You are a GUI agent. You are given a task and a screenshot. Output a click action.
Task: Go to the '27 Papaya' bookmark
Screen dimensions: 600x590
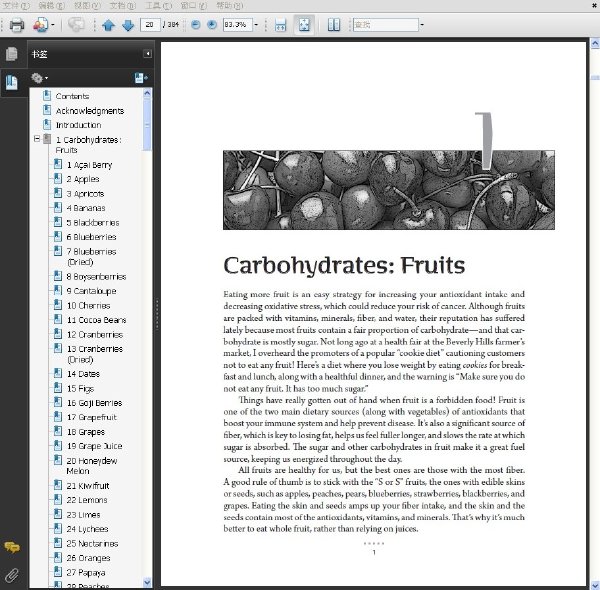point(86,572)
